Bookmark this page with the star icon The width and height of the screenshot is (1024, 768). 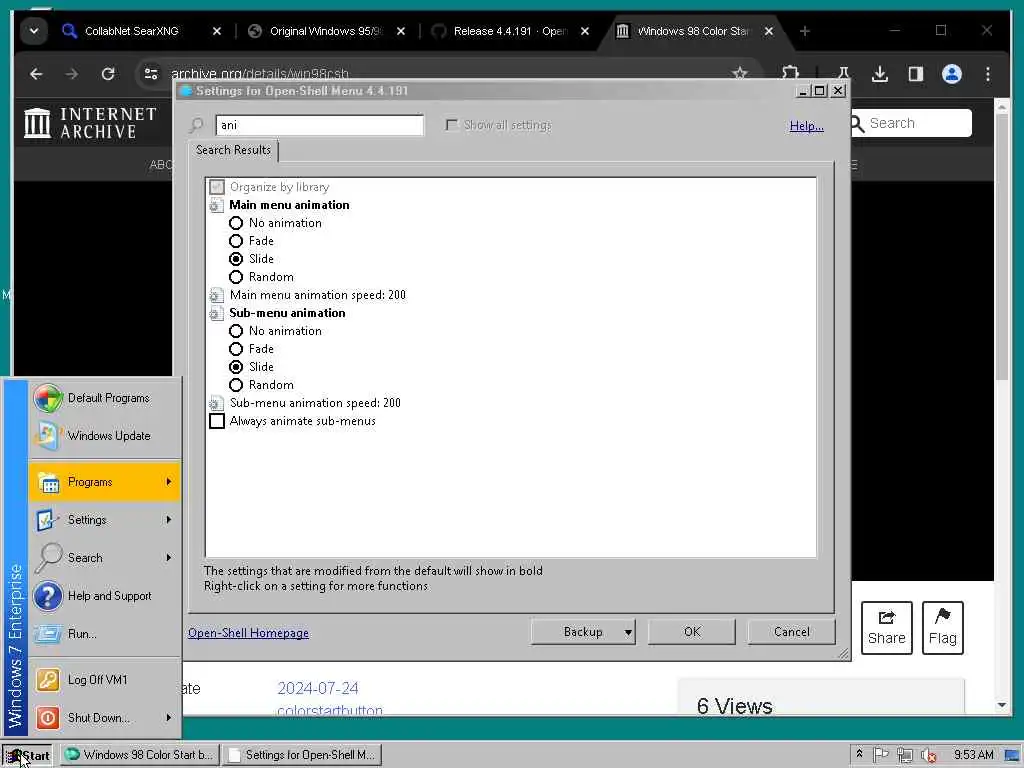pyautogui.click(x=739, y=73)
